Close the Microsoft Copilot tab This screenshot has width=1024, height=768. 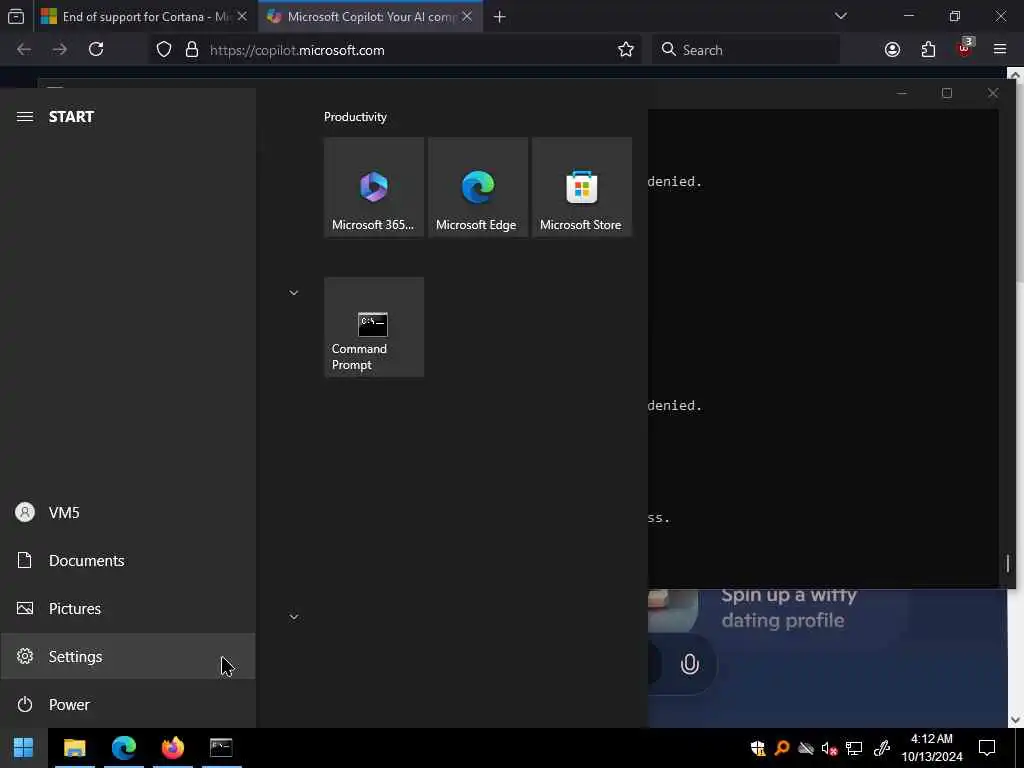tap(467, 16)
